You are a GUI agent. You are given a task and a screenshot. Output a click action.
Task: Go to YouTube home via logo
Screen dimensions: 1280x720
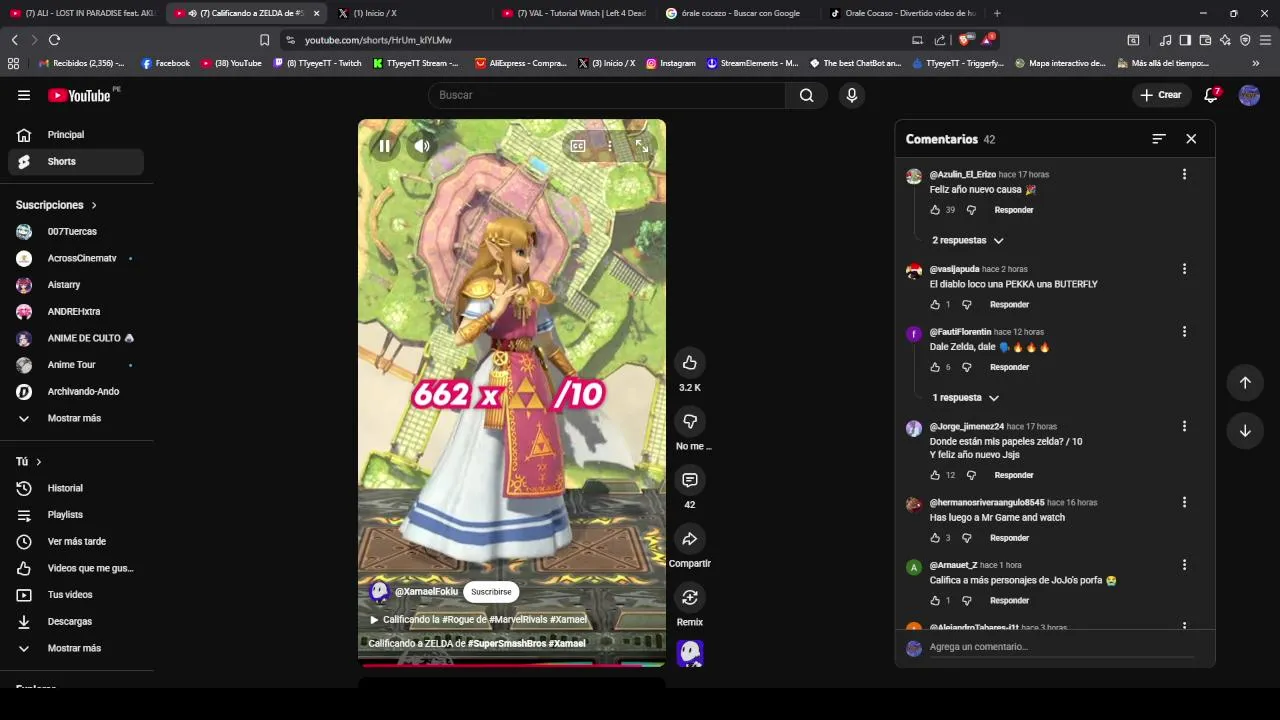(x=80, y=96)
